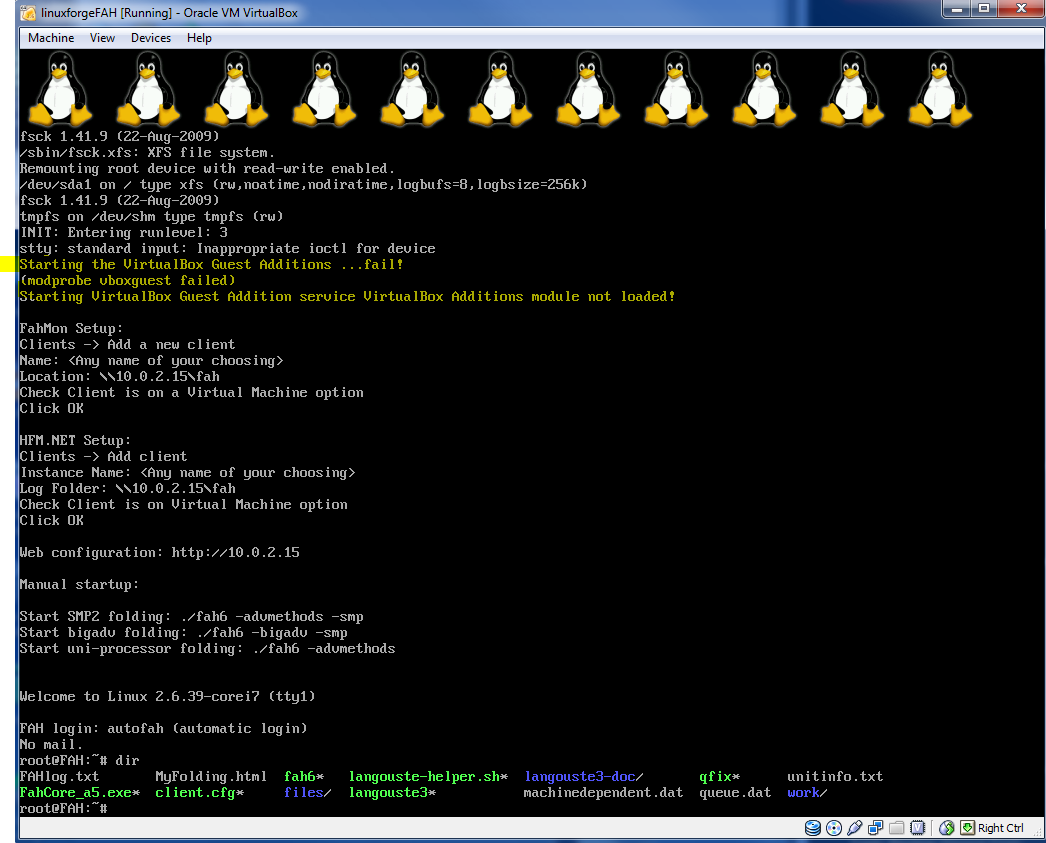
Task: Click the keyboard capture green arrow icon
Action: [x=967, y=828]
